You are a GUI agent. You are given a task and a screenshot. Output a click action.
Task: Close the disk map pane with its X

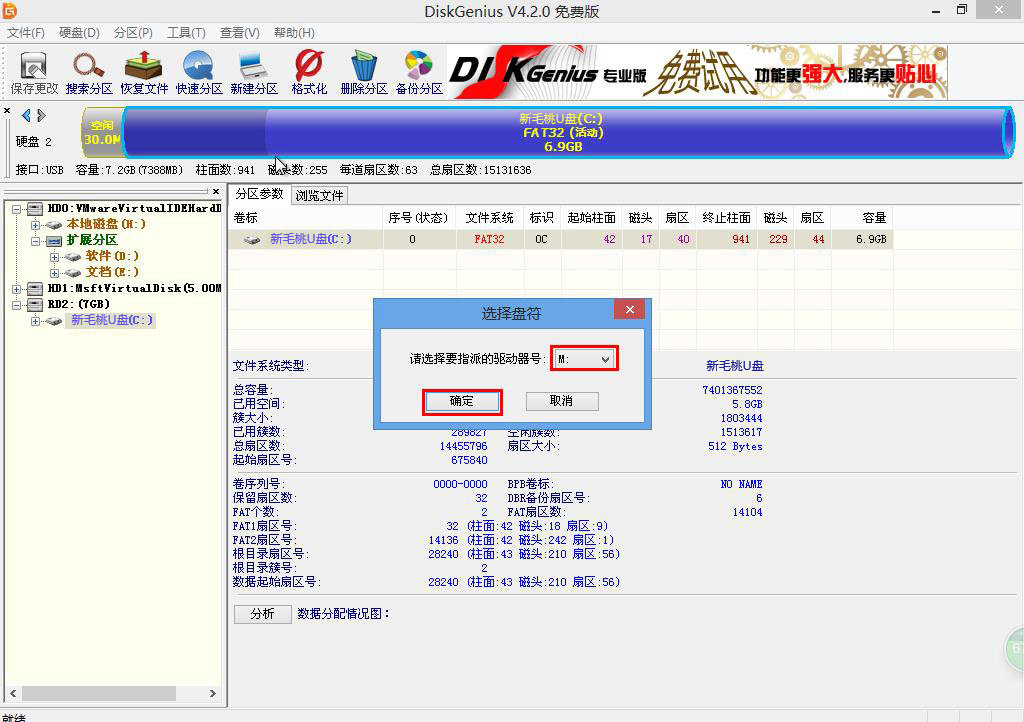(7, 110)
